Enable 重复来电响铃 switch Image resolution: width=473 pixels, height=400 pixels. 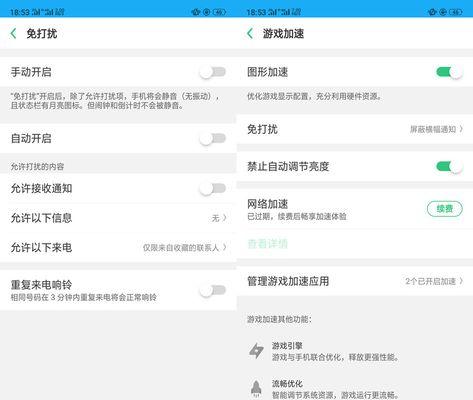213,290
